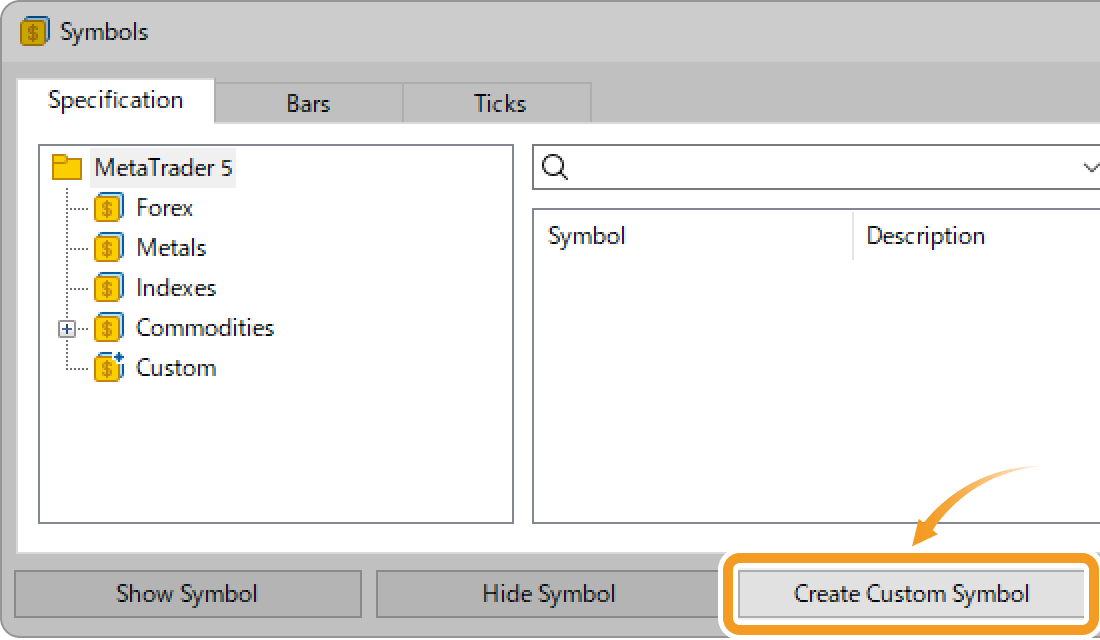Focus the symbol search input field
Viewport: 1100px width, 640px height.
point(817,167)
